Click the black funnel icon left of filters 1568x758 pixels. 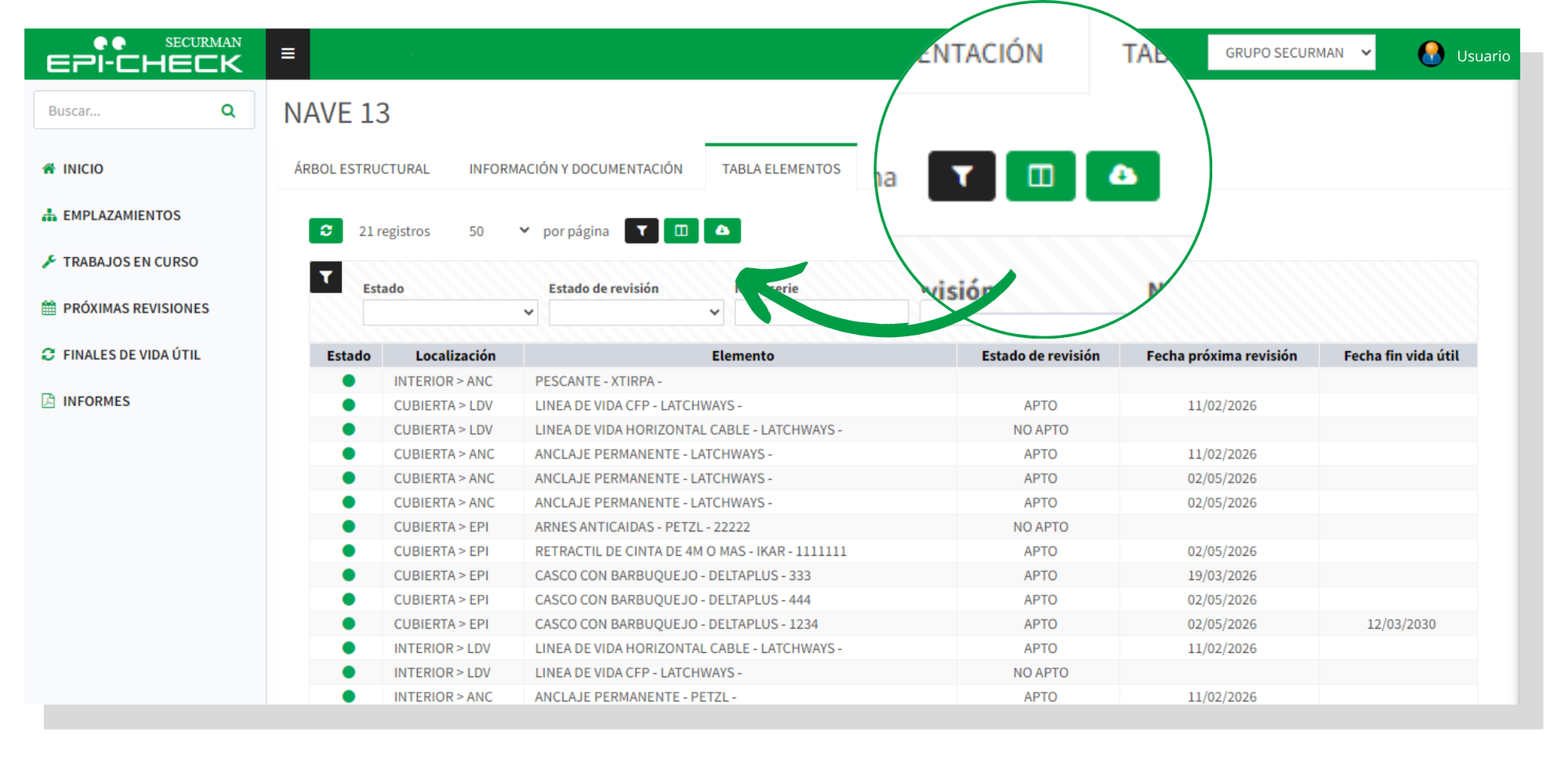pos(325,277)
